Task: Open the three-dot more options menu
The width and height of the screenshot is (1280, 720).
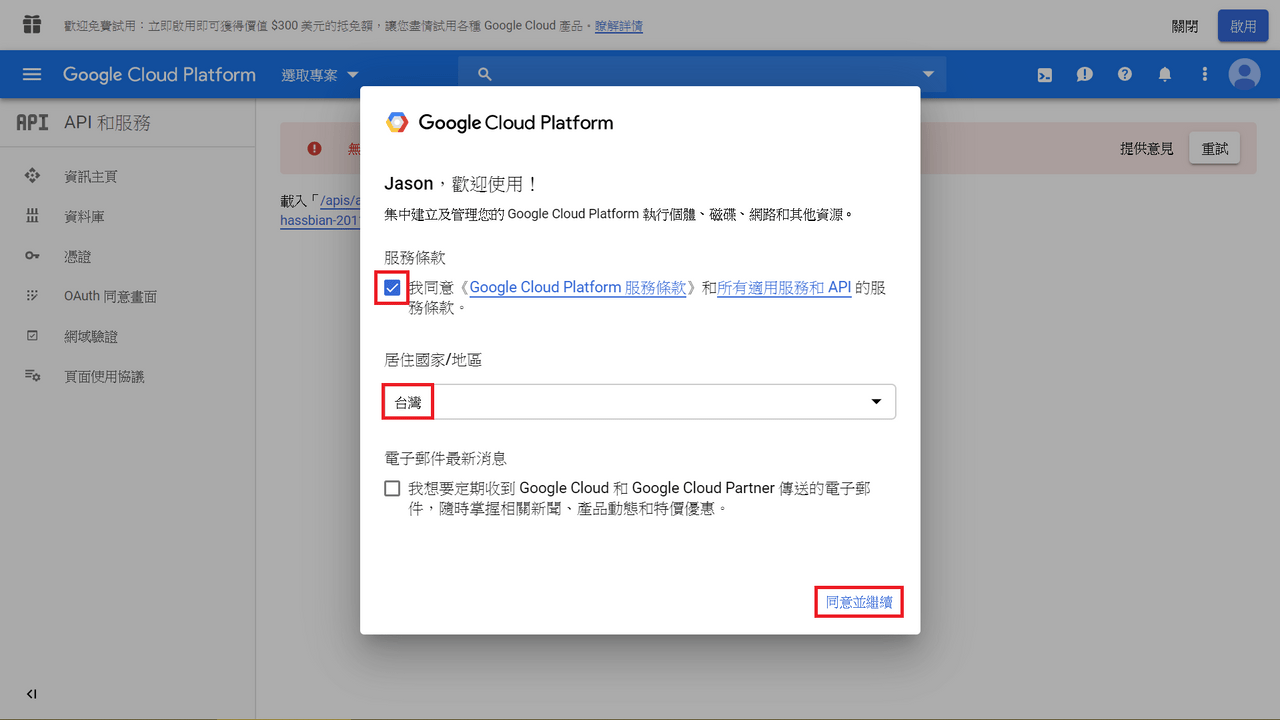Action: point(1205,74)
